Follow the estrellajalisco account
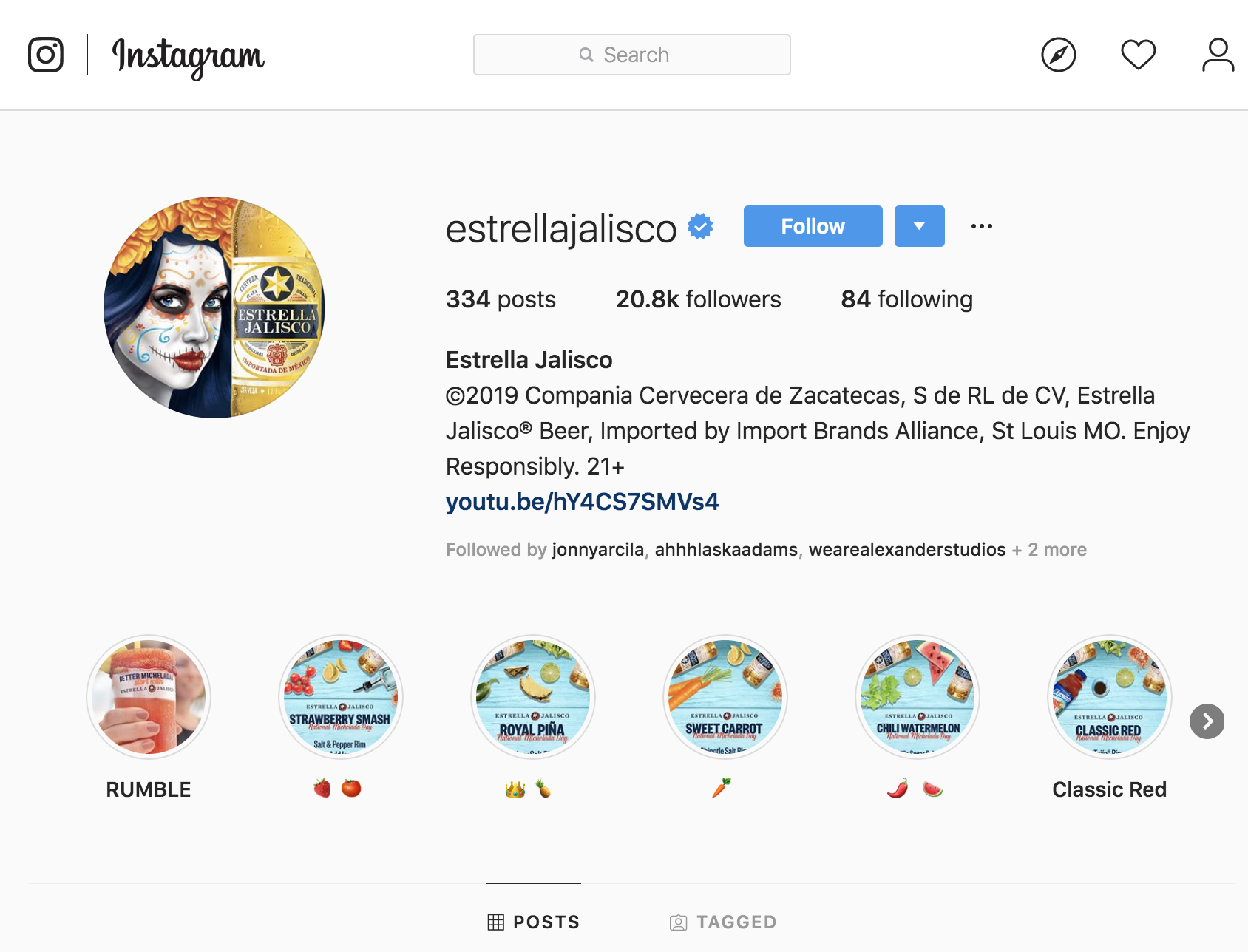The width and height of the screenshot is (1248, 952). pos(813,226)
